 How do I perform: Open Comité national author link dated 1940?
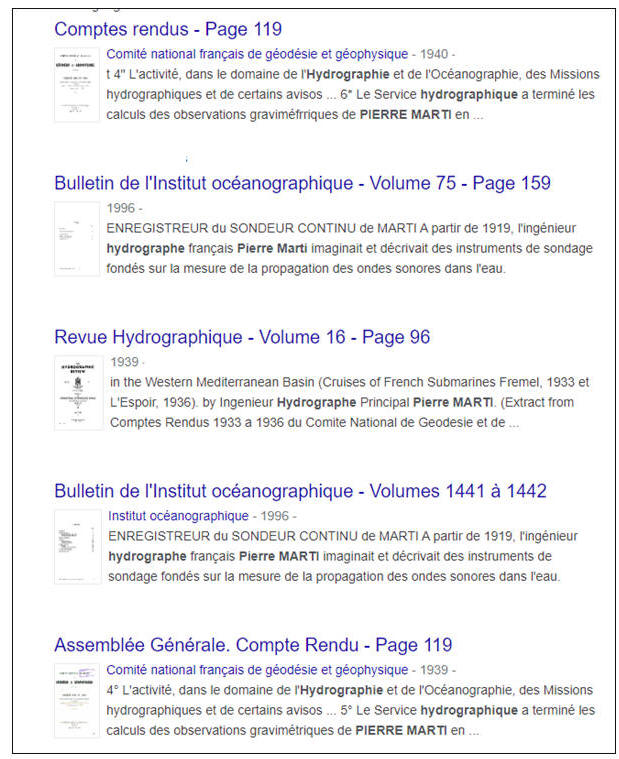[257, 54]
